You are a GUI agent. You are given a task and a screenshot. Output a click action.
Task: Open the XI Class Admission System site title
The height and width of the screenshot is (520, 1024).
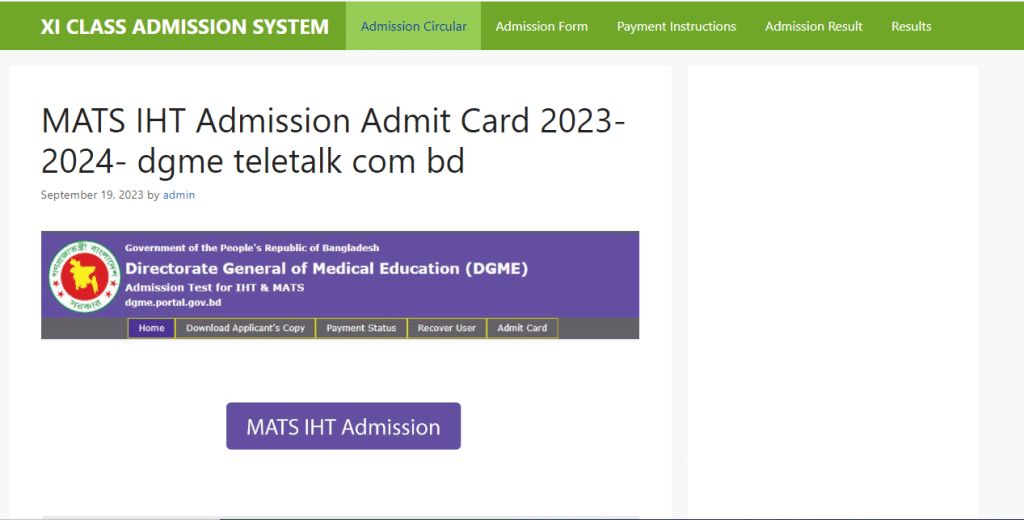185,26
